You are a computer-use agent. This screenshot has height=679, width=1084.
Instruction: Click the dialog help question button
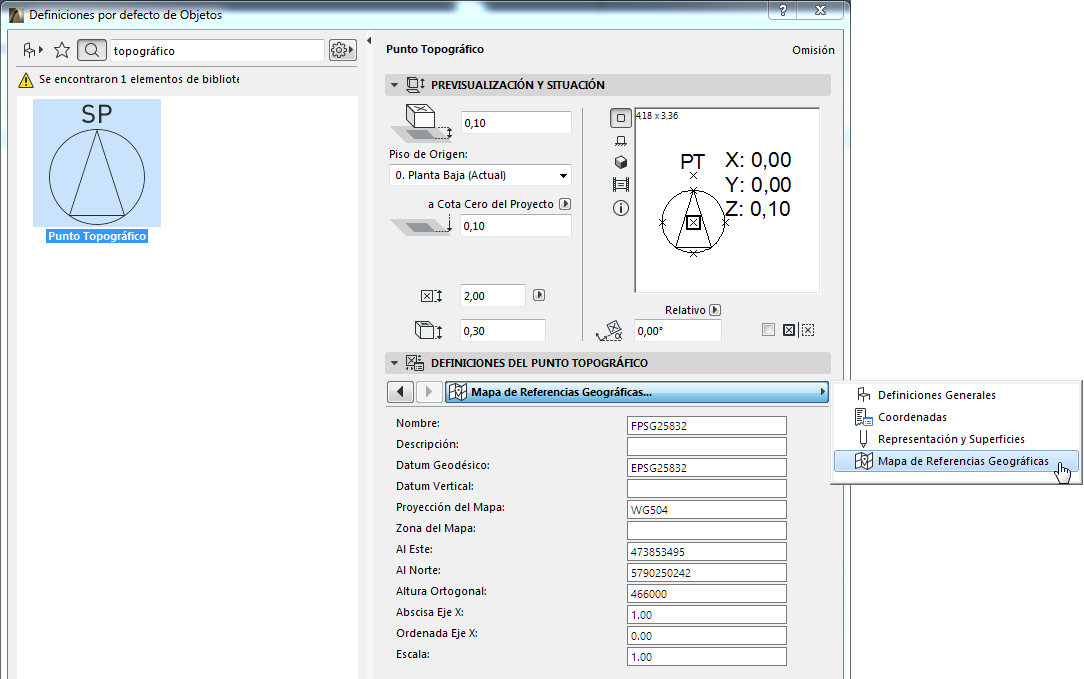(x=783, y=10)
